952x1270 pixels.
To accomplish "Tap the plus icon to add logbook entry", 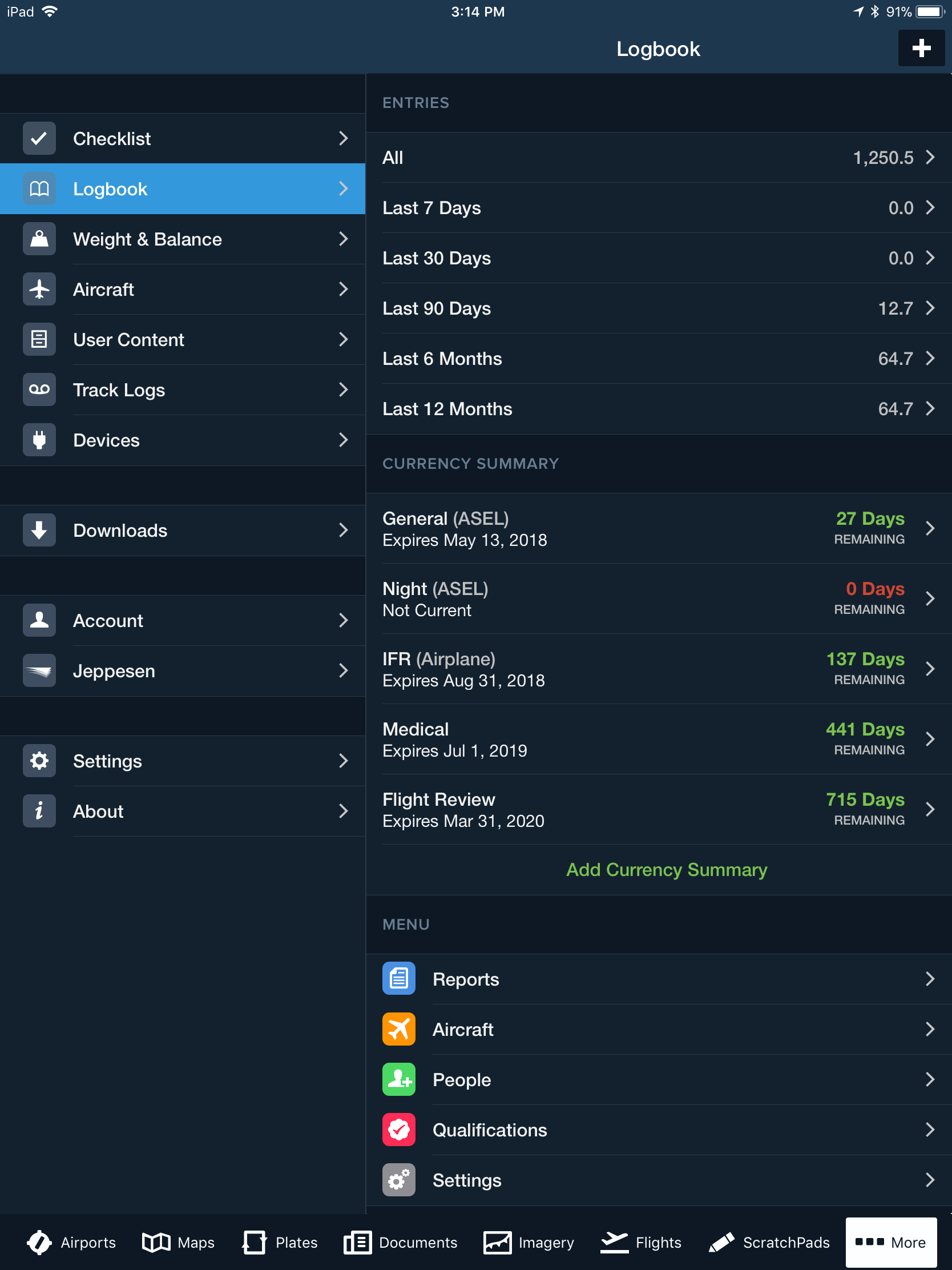I will (921, 48).
